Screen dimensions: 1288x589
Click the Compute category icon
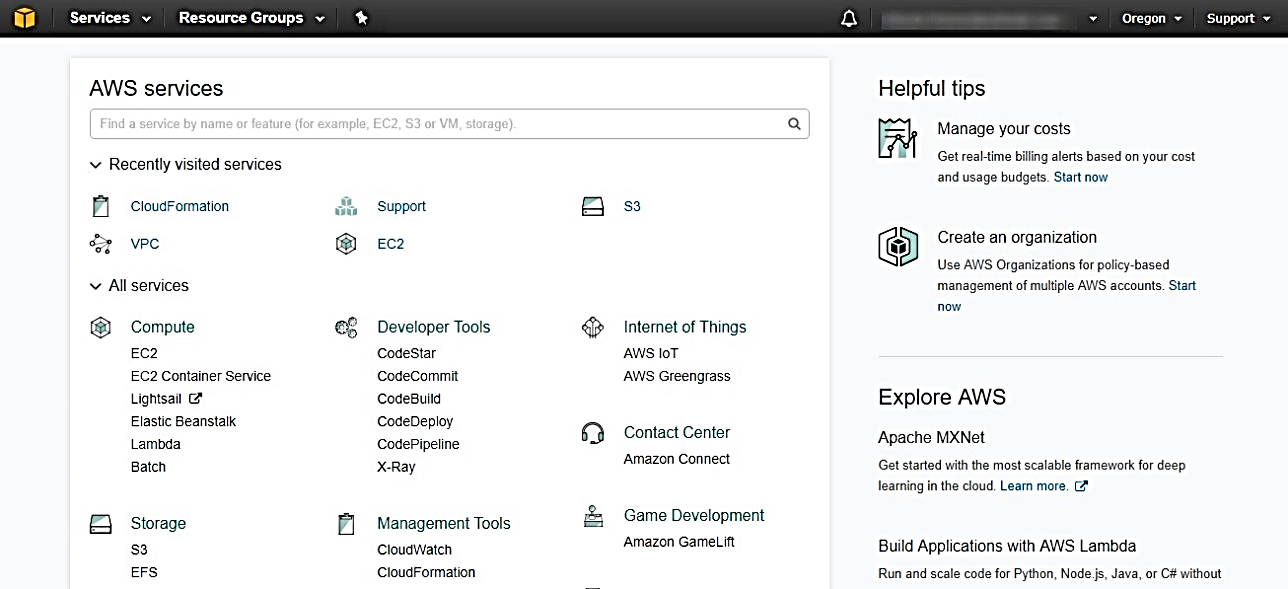click(100, 327)
